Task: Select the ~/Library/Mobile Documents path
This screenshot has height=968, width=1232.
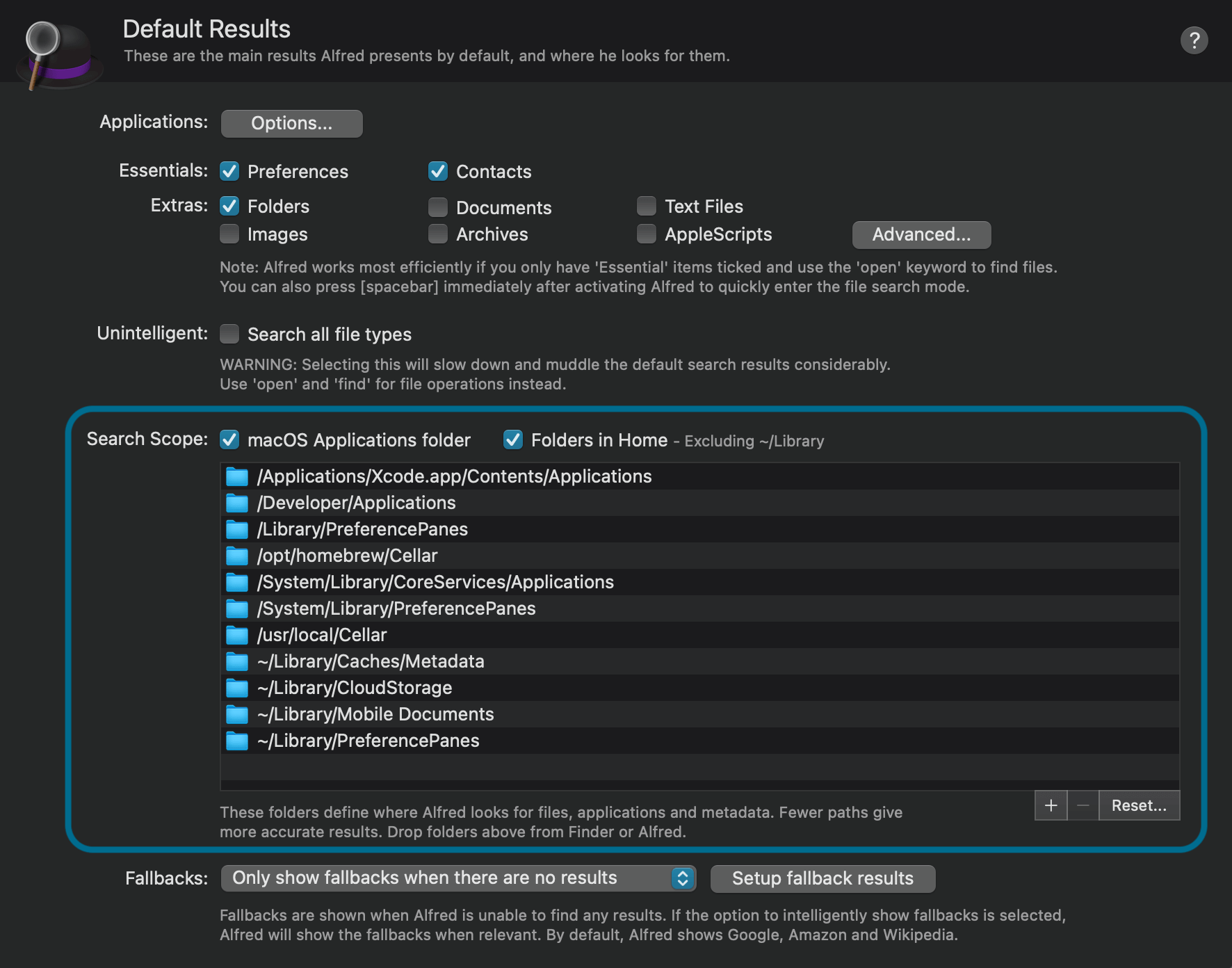Action: 699,714
